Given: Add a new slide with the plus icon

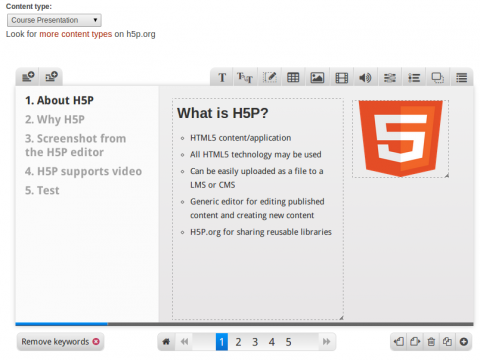Looking at the screenshot, I should (x=464, y=342).
